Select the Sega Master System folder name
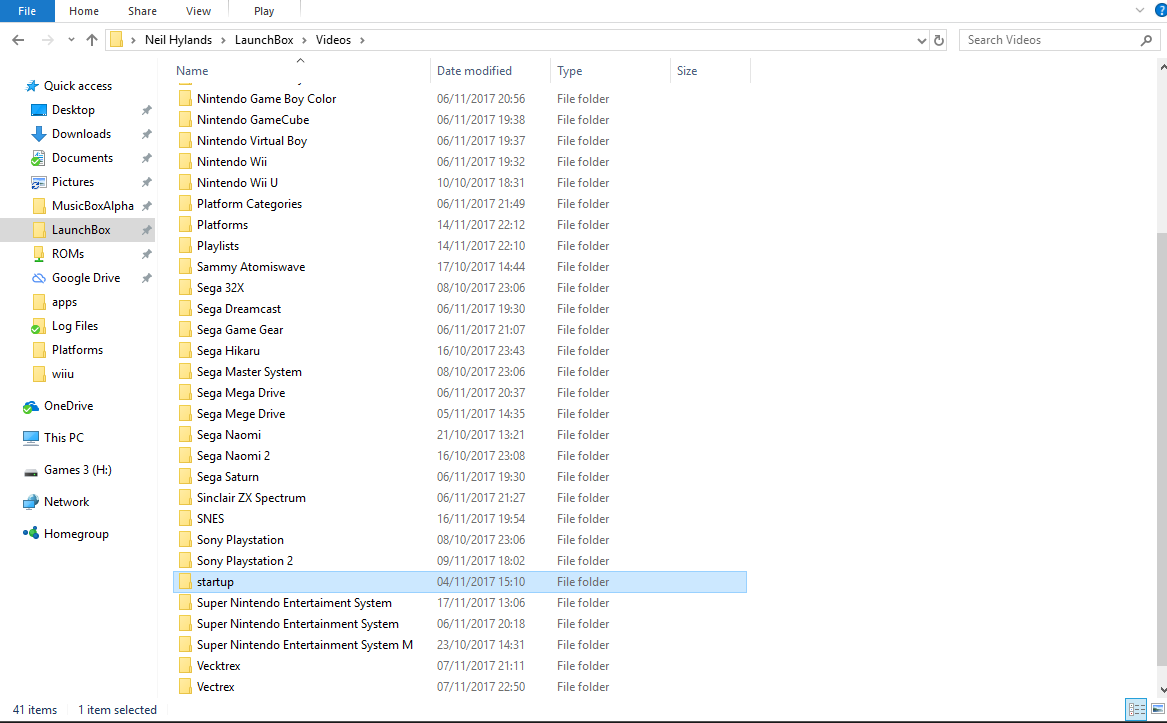 pos(249,372)
